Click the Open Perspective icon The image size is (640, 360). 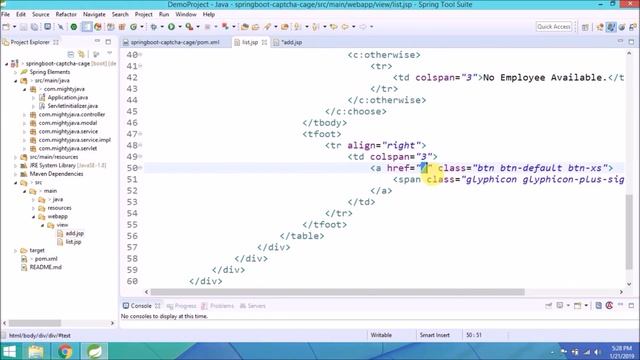(585, 27)
